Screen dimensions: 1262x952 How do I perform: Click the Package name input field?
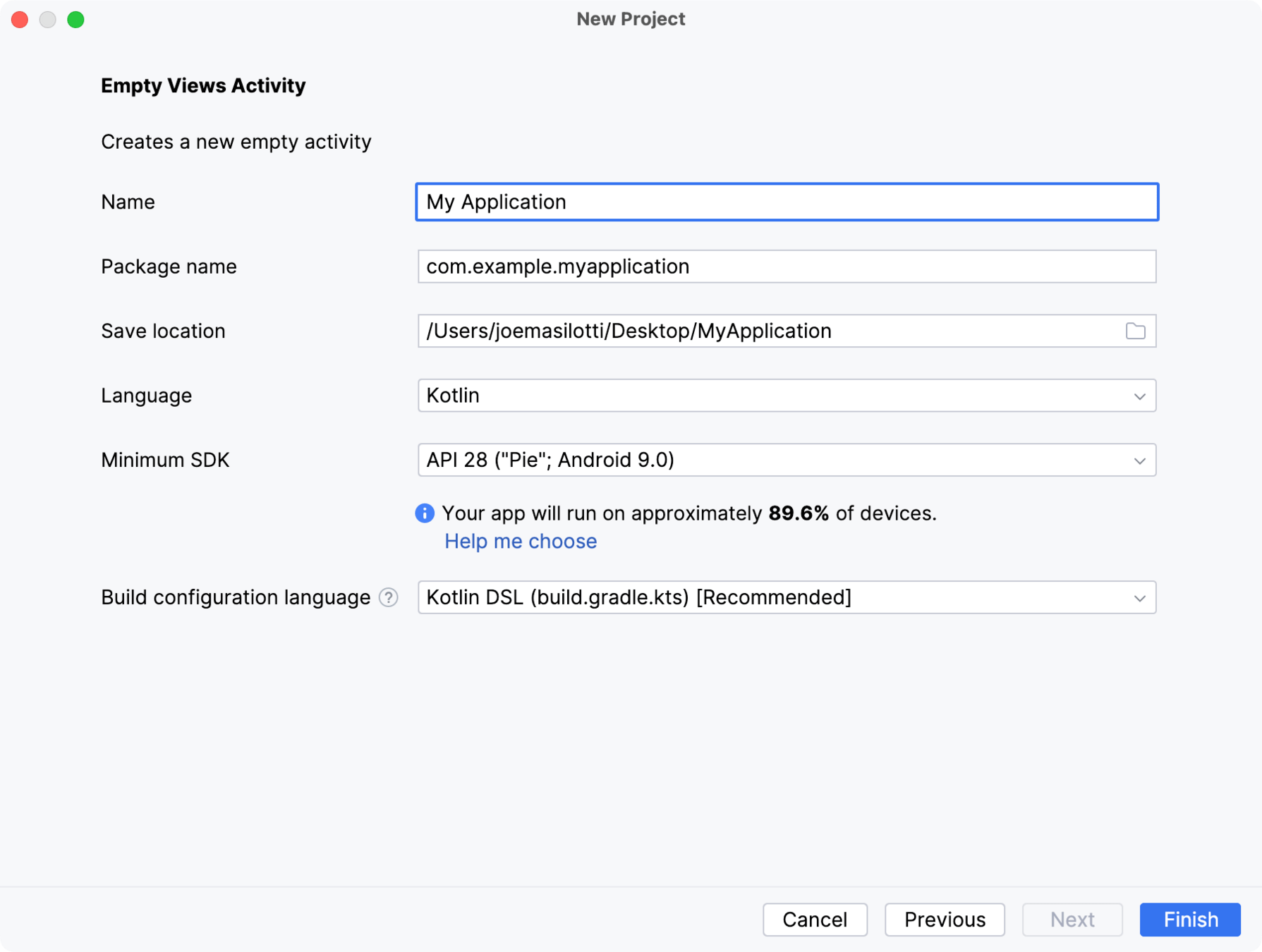(x=787, y=267)
